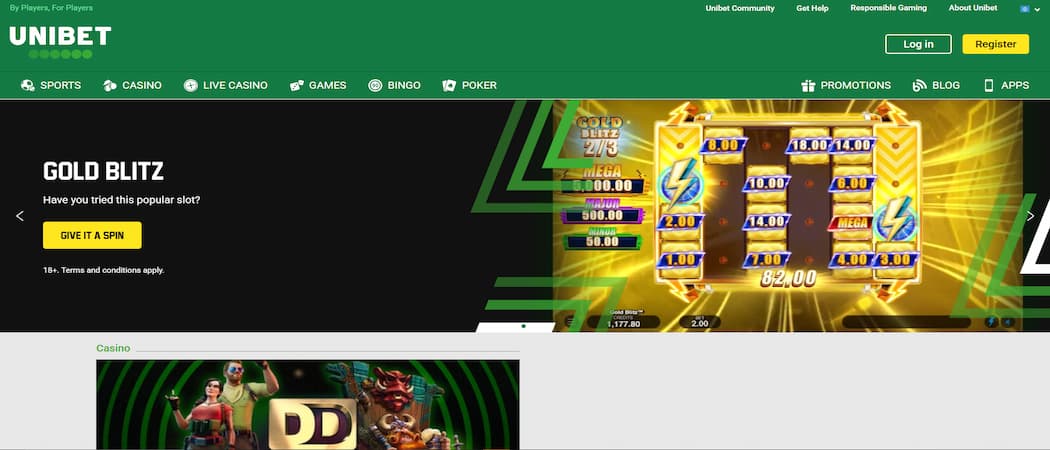Click the Gold Blitz banner title
This screenshot has height=450, width=1050.
pyautogui.click(x=103, y=172)
